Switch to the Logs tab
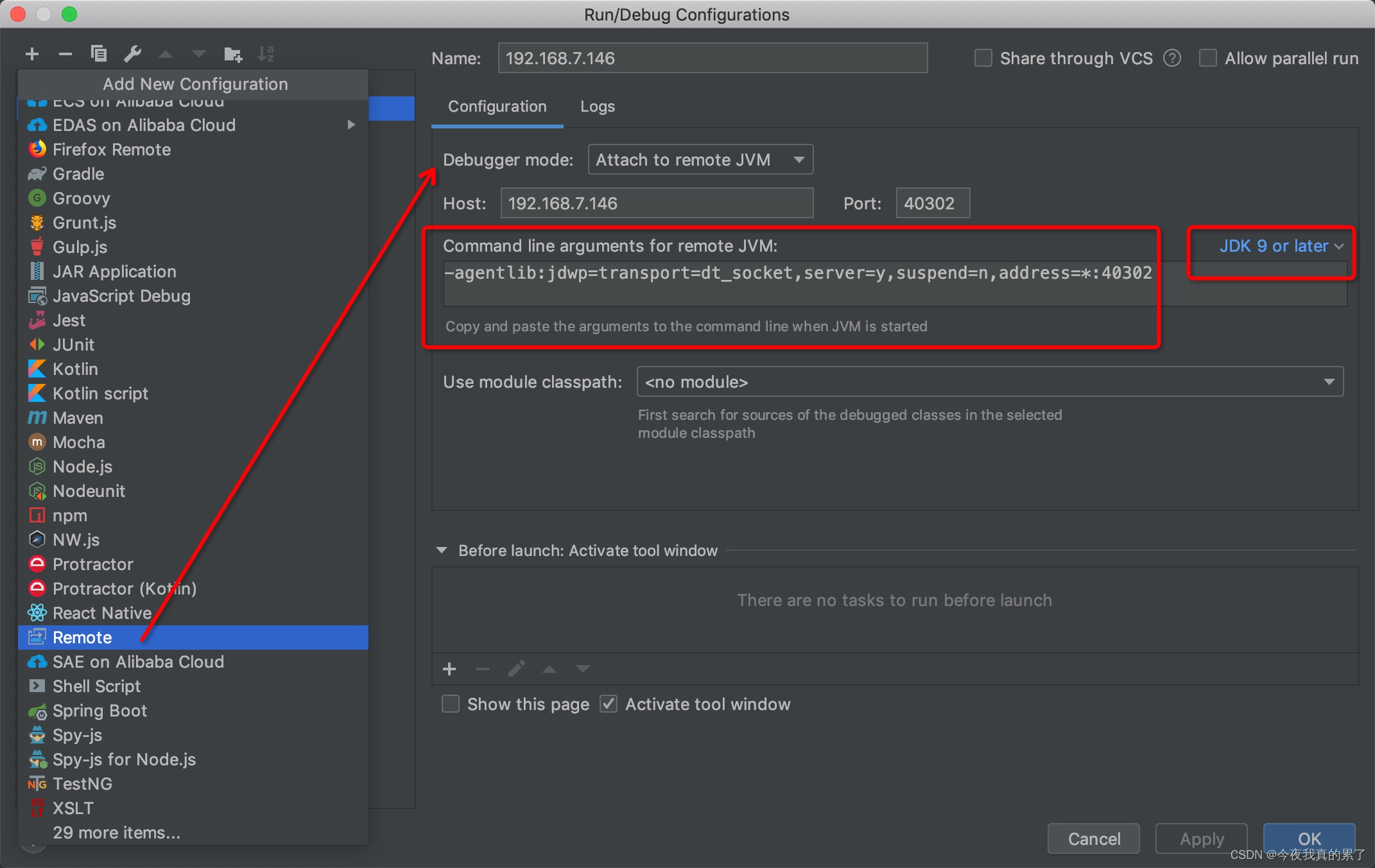 point(597,107)
